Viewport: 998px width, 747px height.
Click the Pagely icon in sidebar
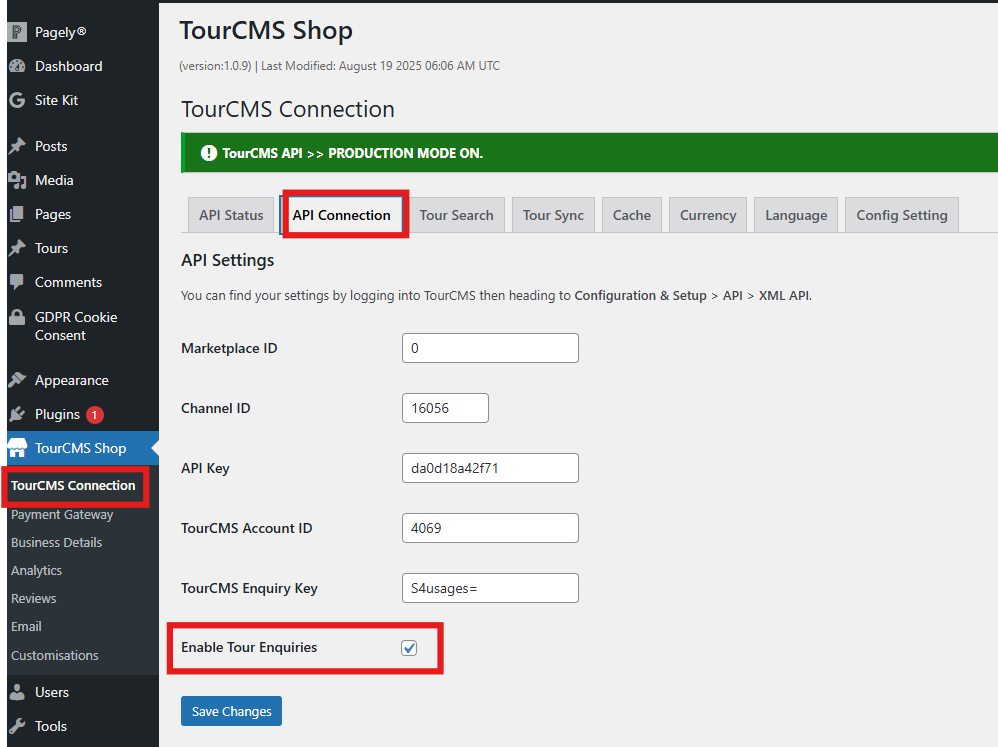(17, 32)
